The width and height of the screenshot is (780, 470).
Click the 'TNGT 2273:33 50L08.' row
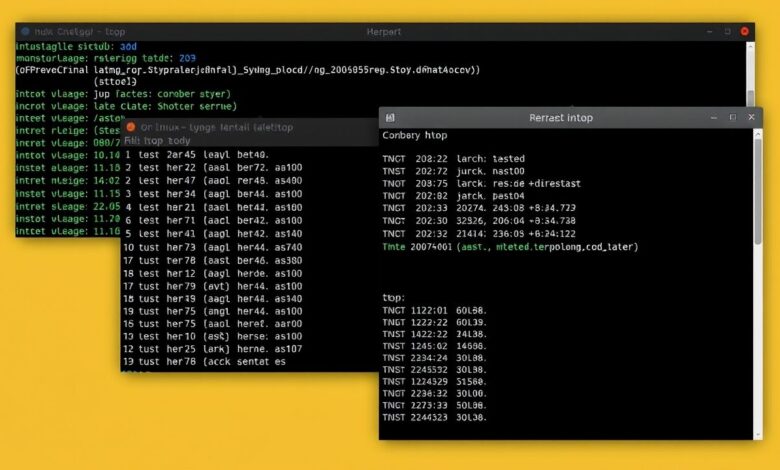[434, 405]
